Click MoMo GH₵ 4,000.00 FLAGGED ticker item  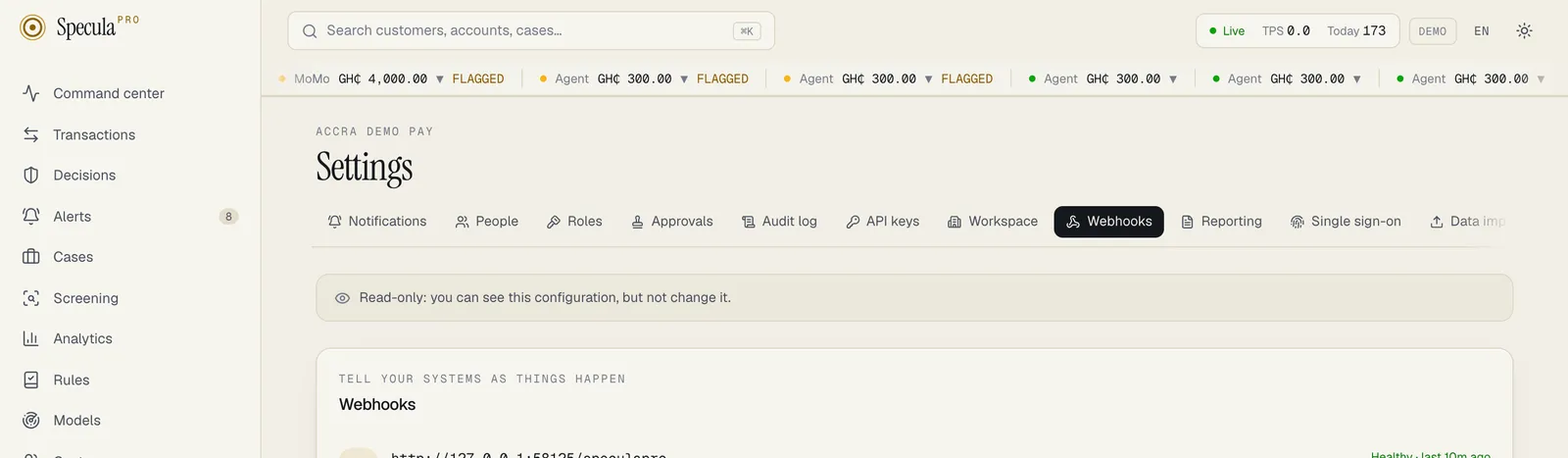[x=392, y=78]
